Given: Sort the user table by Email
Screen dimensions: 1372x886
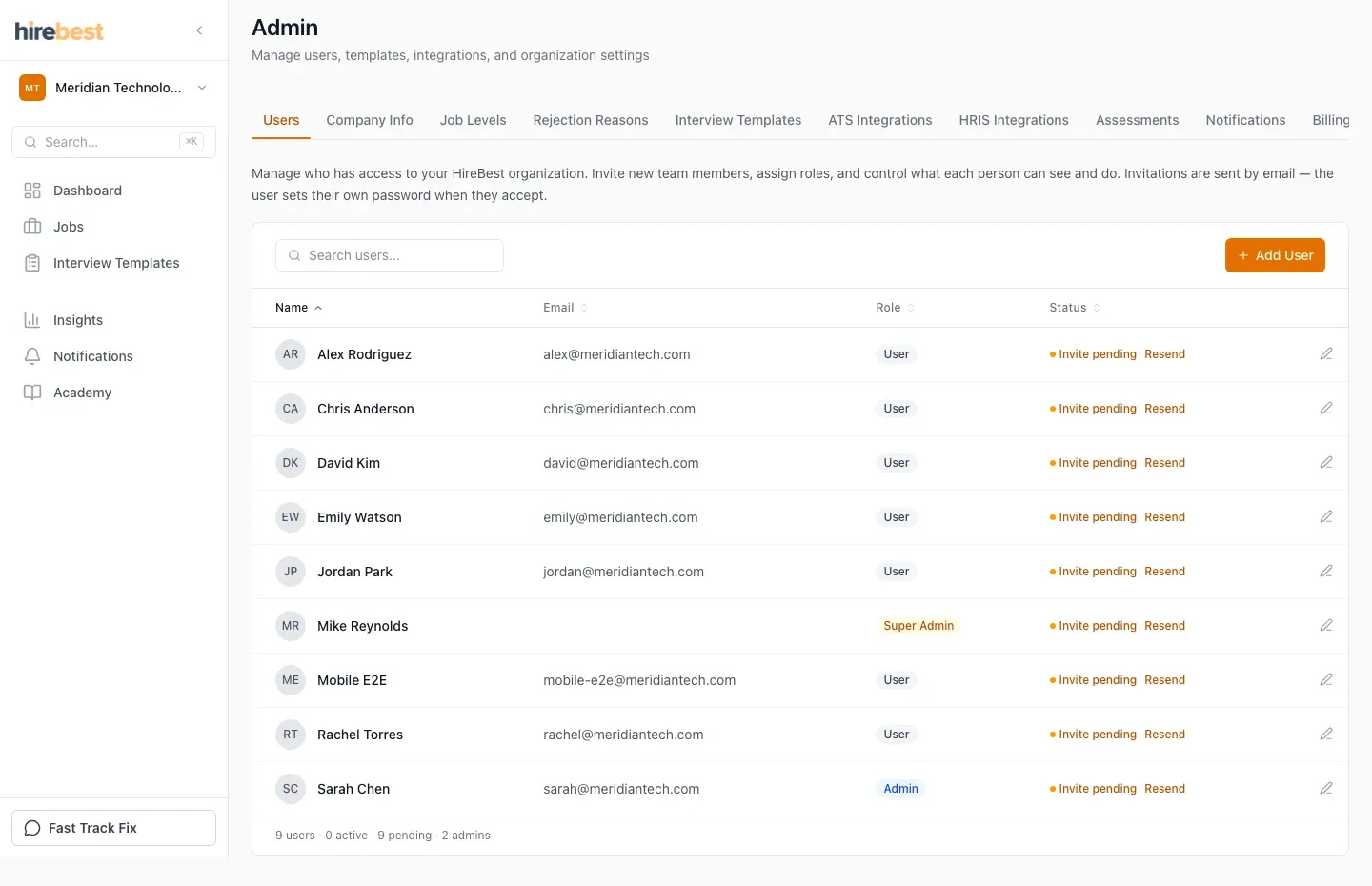Looking at the screenshot, I should click(x=565, y=308).
